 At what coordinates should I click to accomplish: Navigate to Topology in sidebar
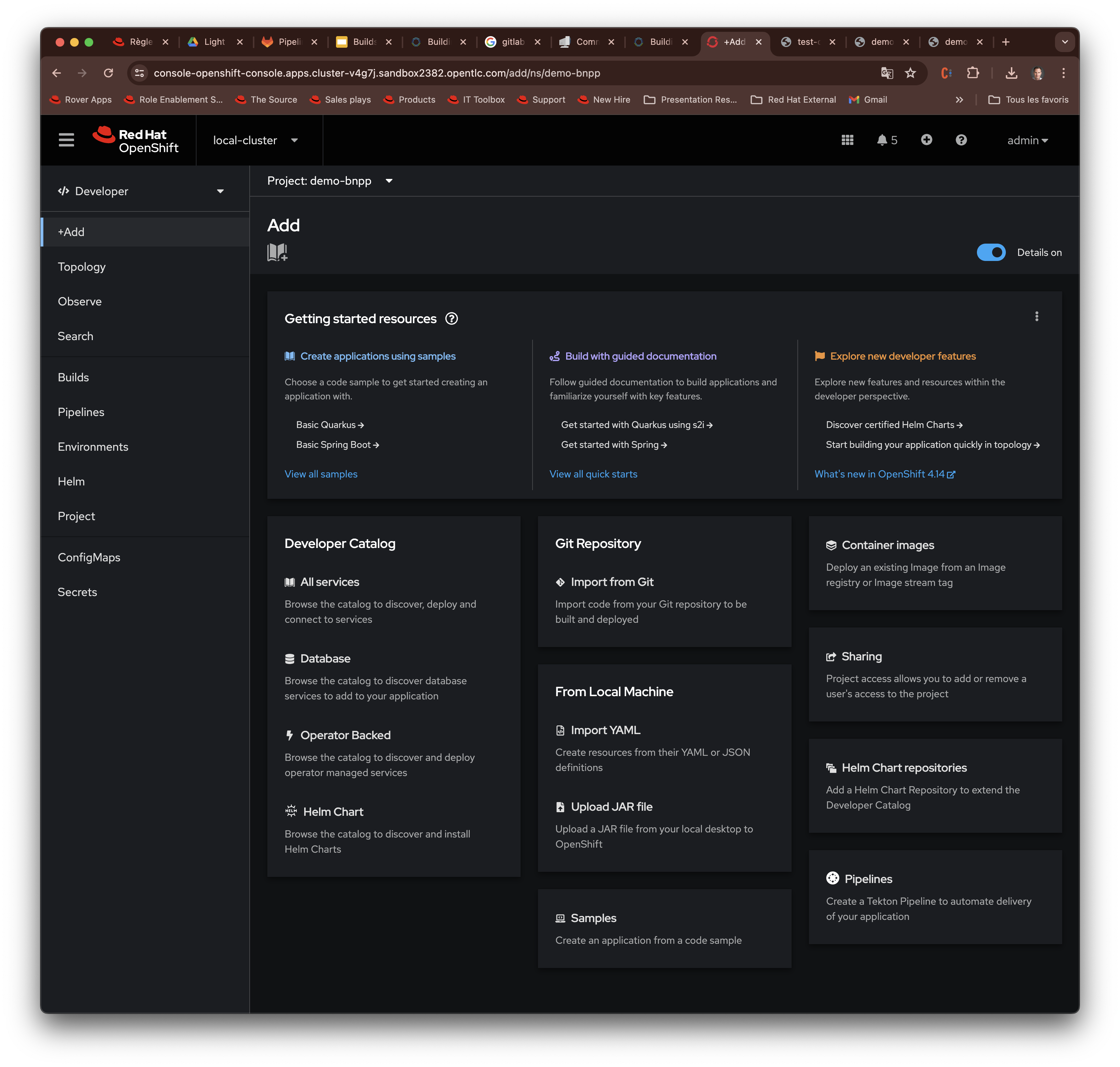point(82,267)
